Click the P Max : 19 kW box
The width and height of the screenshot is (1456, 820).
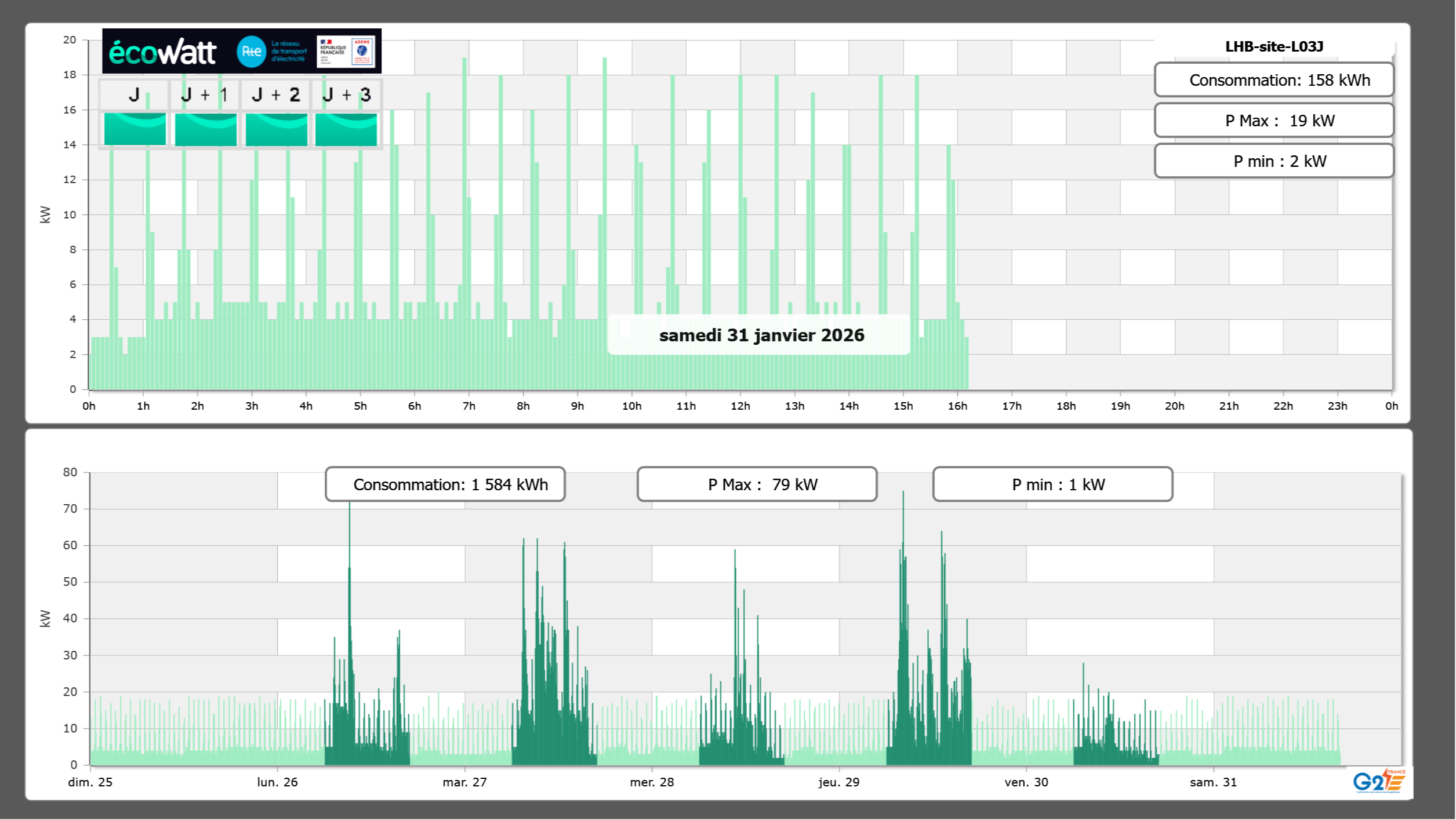pos(1273,121)
